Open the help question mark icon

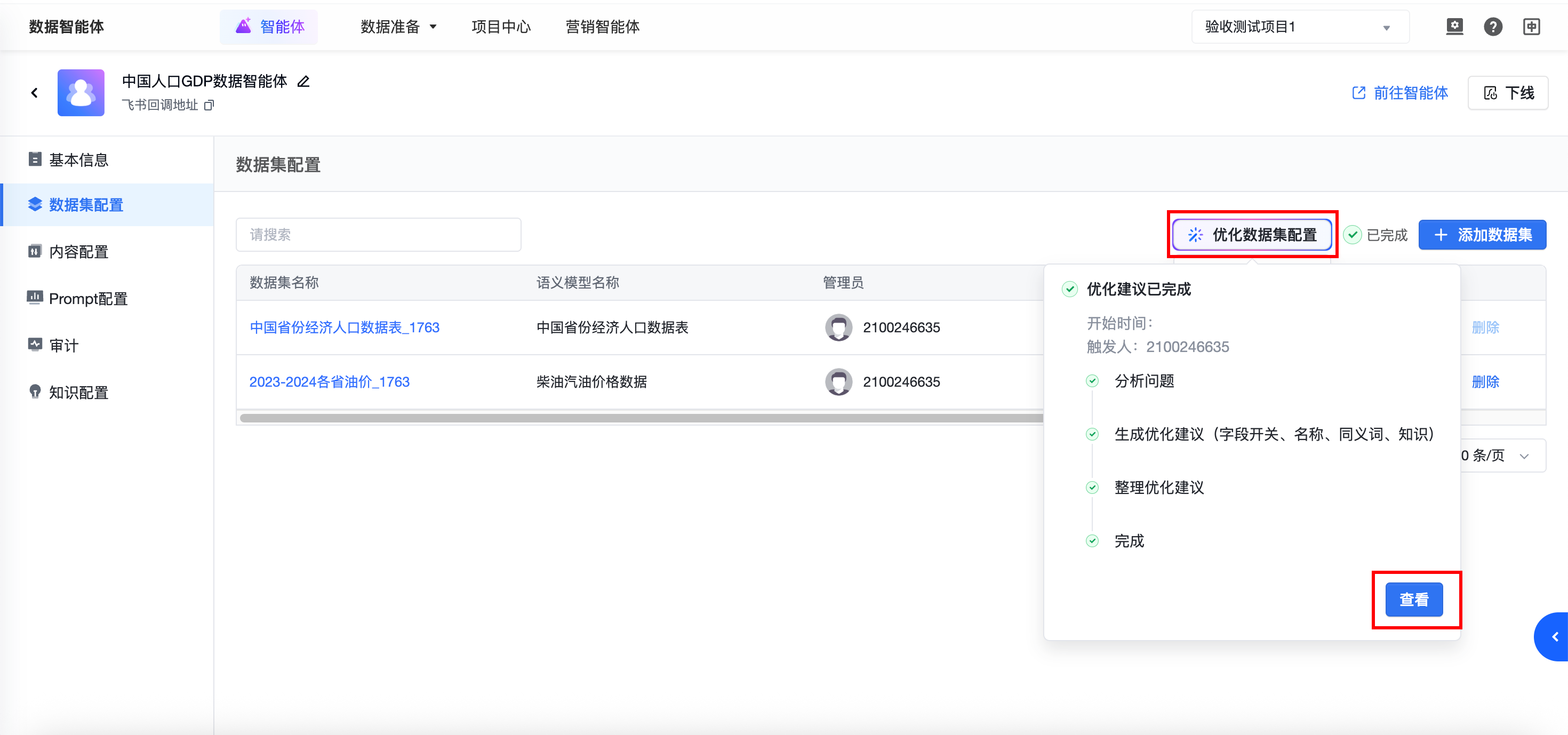1492,27
